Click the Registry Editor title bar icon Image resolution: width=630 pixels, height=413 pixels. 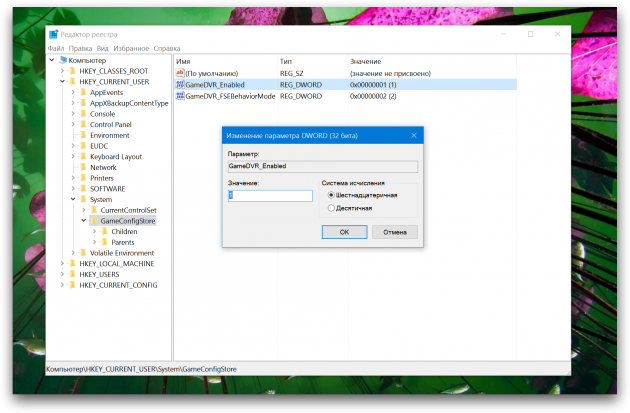click(53, 34)
